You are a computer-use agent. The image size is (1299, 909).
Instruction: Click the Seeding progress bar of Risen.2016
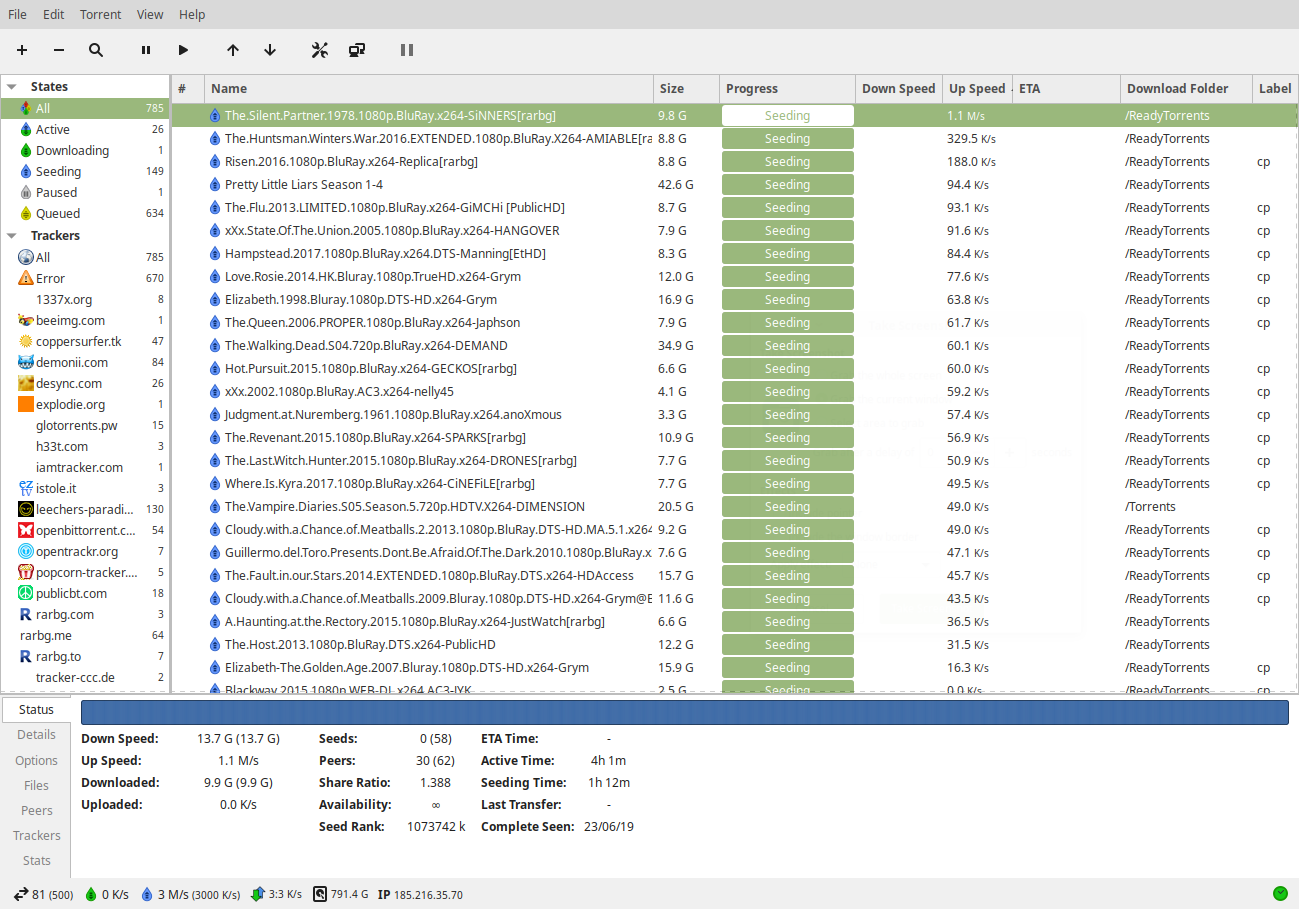(787, 162)
